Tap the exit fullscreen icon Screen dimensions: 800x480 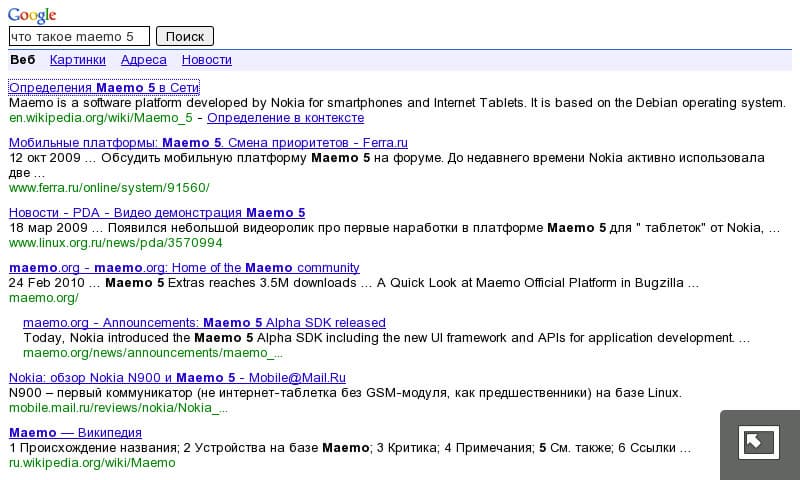pos(759,442)
